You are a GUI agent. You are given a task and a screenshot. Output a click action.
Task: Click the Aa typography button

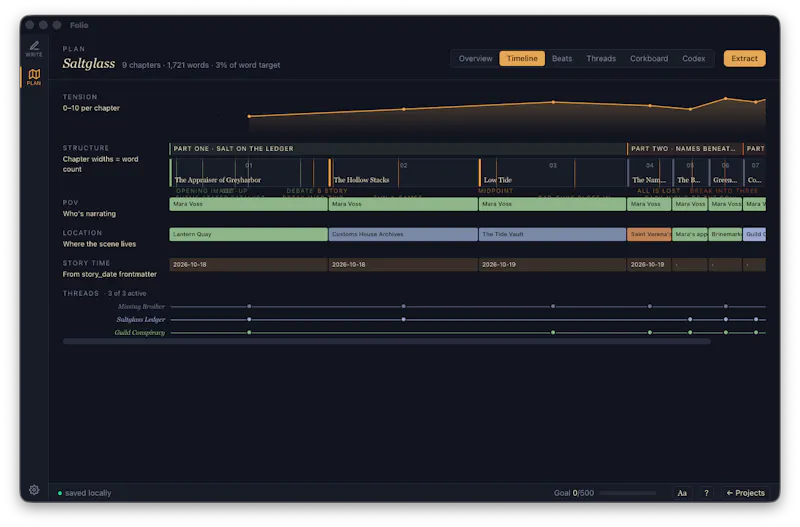point(682,493)
